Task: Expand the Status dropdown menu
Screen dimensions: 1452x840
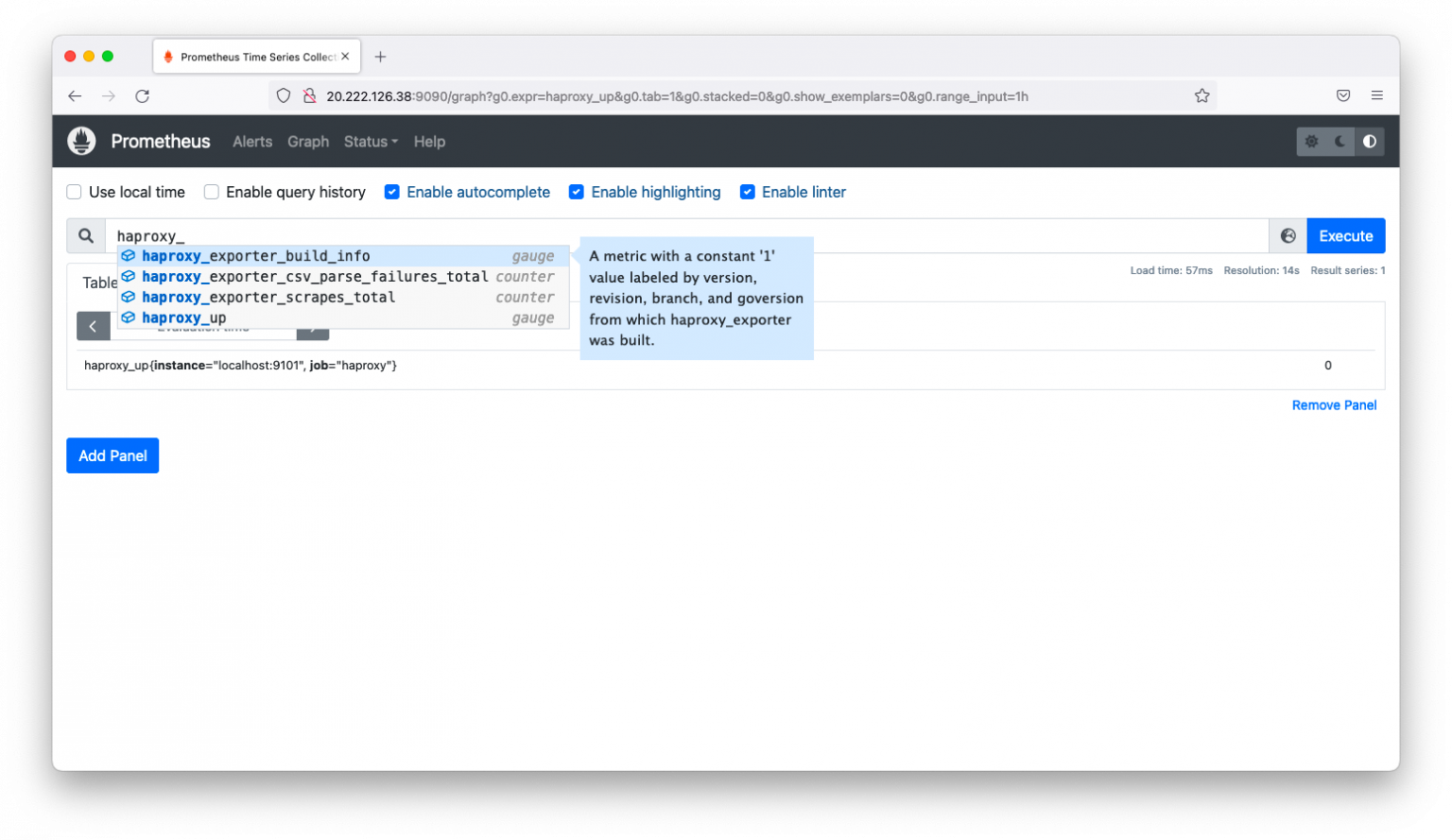Action: pos(371,142)
